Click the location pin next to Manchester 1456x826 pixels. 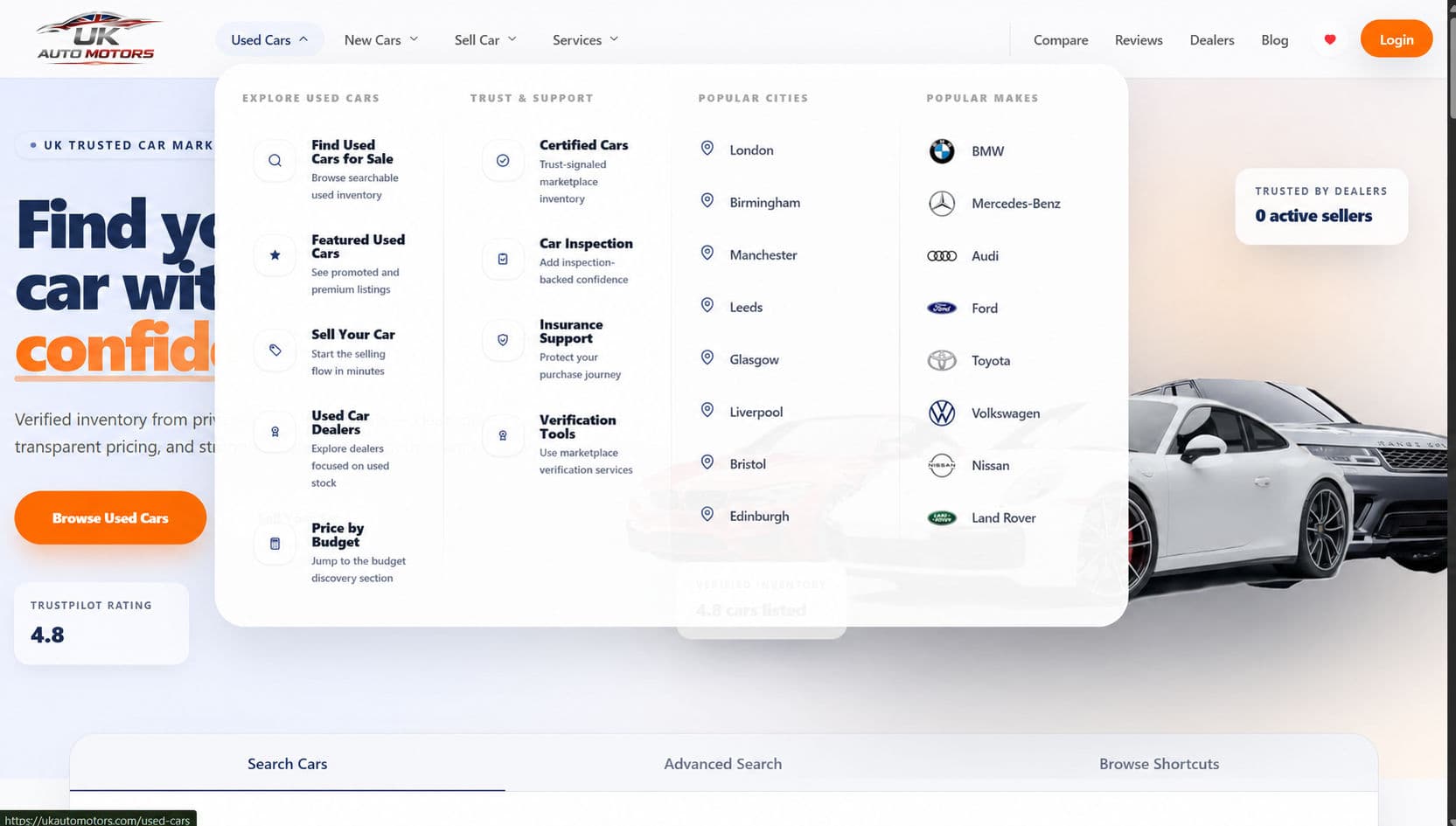pos(707,253)
